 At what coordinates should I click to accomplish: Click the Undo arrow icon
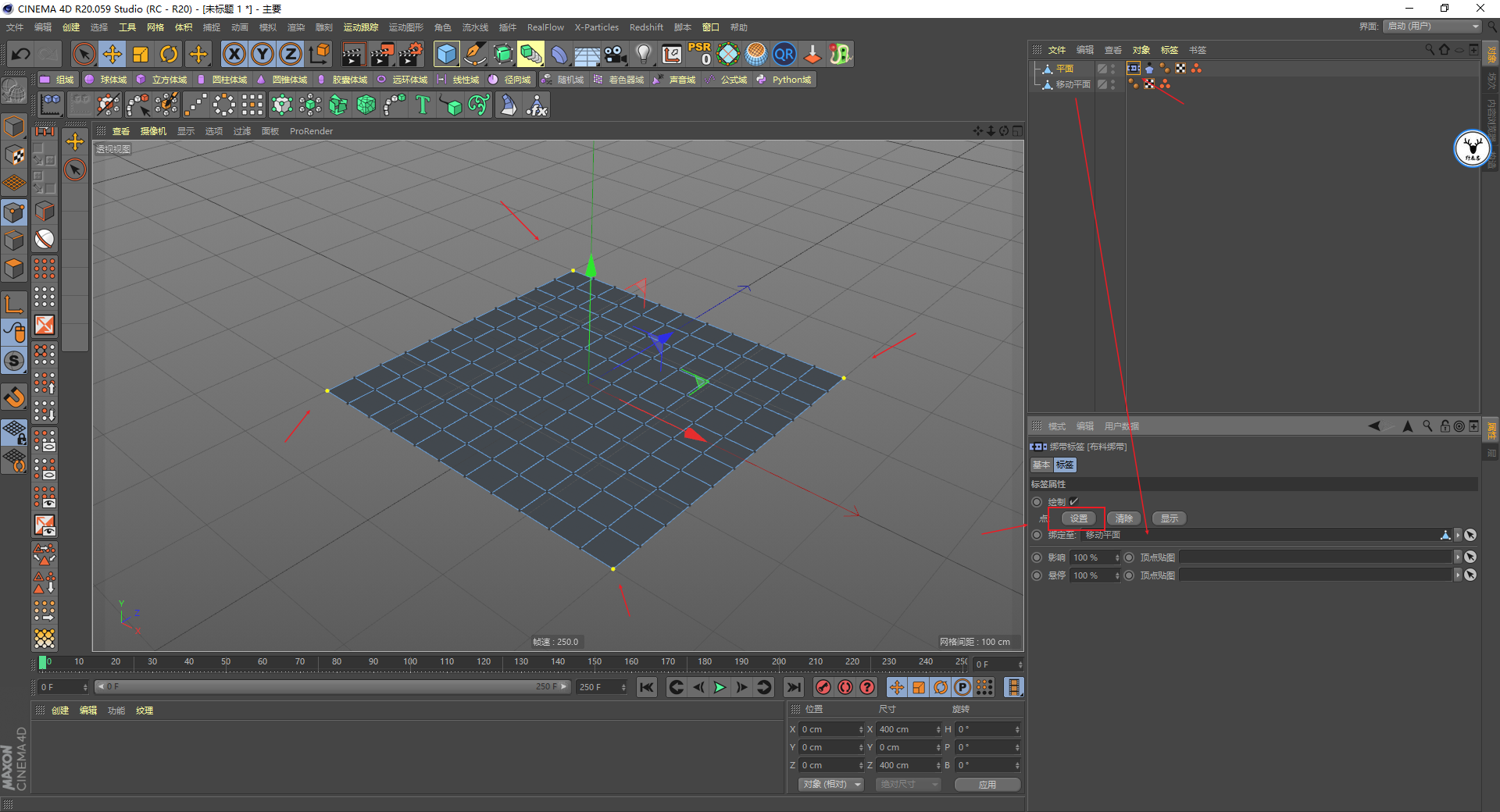21,54
